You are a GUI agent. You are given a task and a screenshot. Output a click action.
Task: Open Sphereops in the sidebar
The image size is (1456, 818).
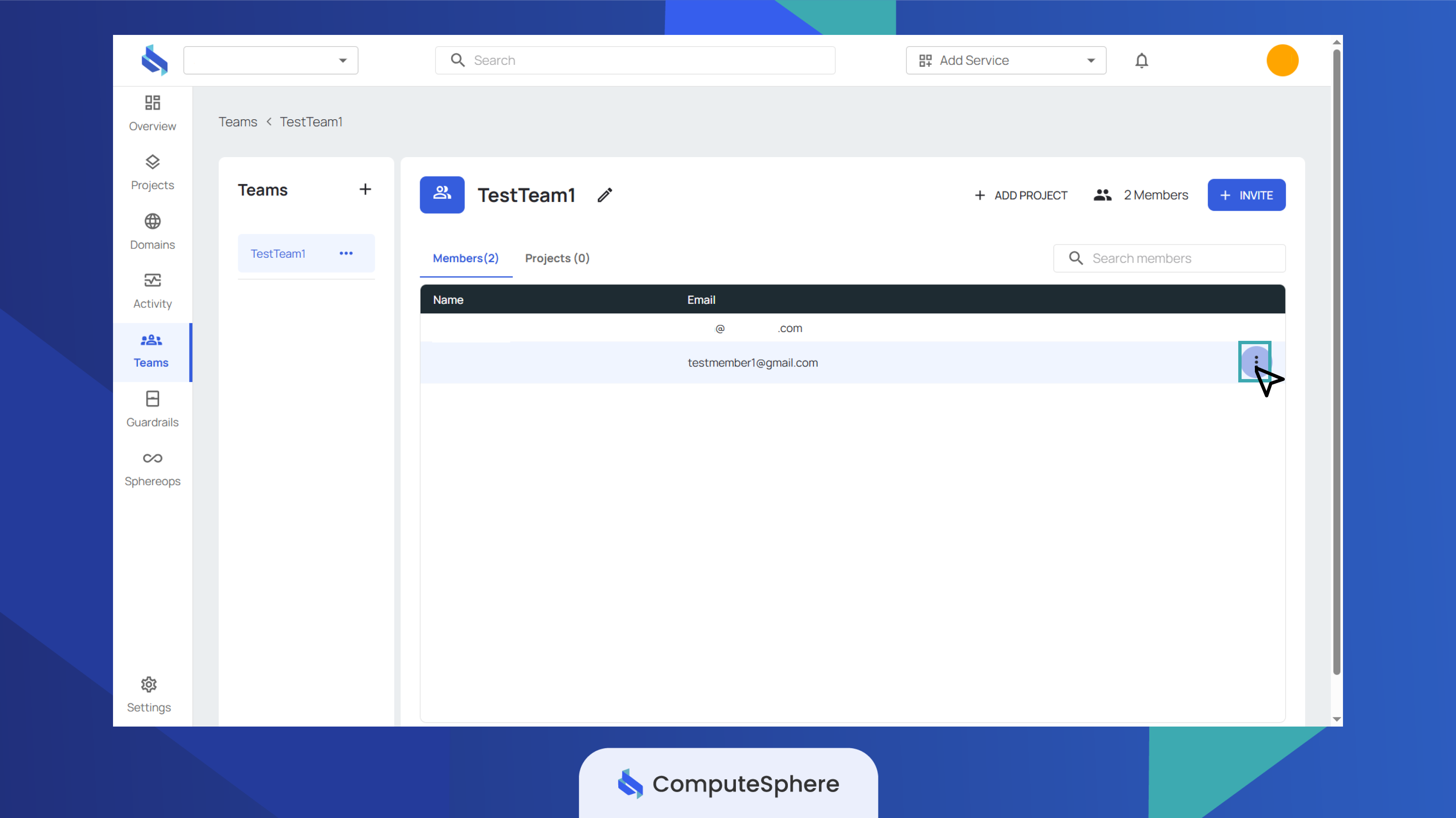pos(152,469)
